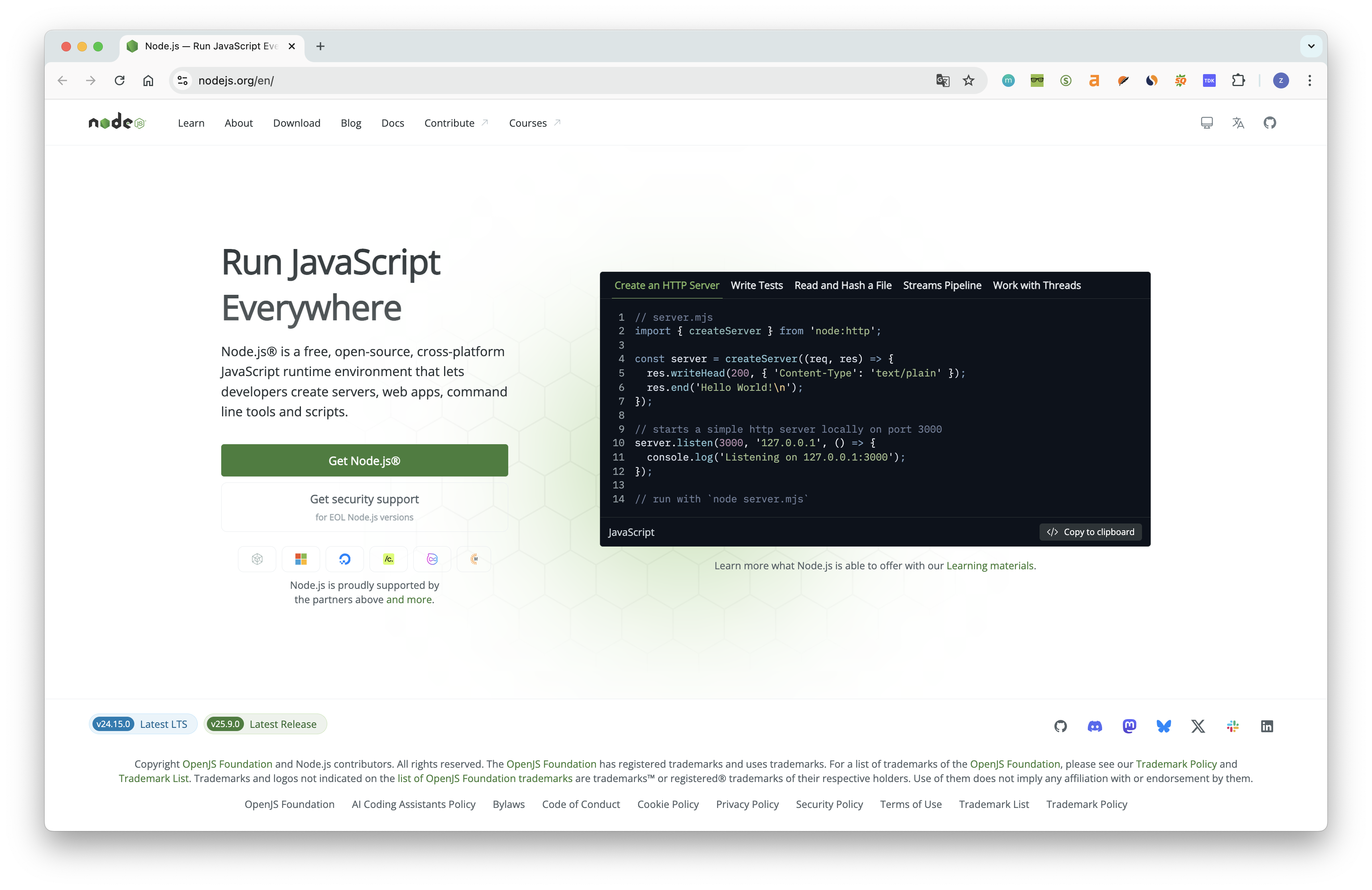The image size is (1372, 890).
Task: Click the v24.15.0 Latest LTS badge
Action: (x=142, y=724)
